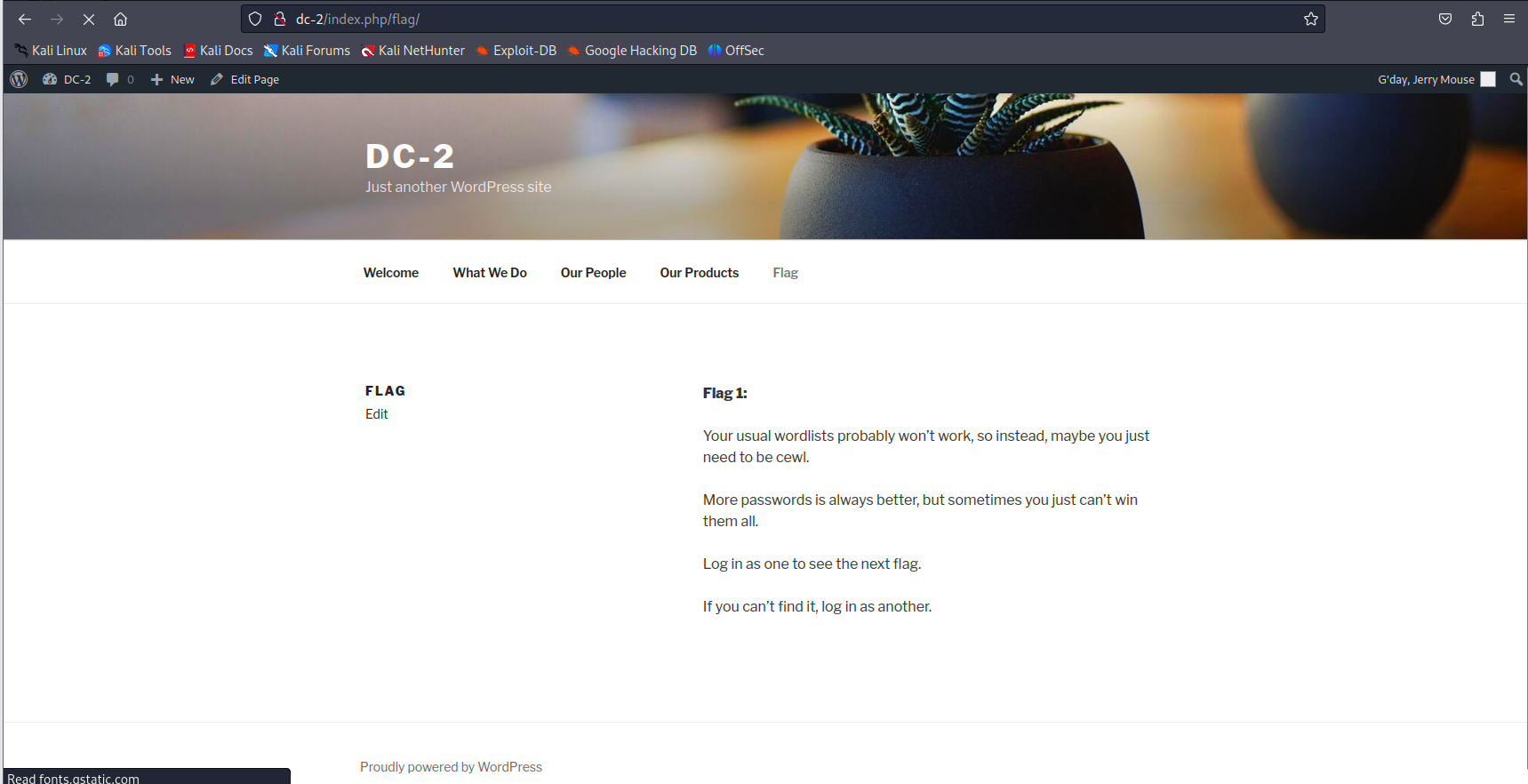Screen dimensions: 1528x784
Task: Open the What We Do page
Action: click(x=490, y=273)
